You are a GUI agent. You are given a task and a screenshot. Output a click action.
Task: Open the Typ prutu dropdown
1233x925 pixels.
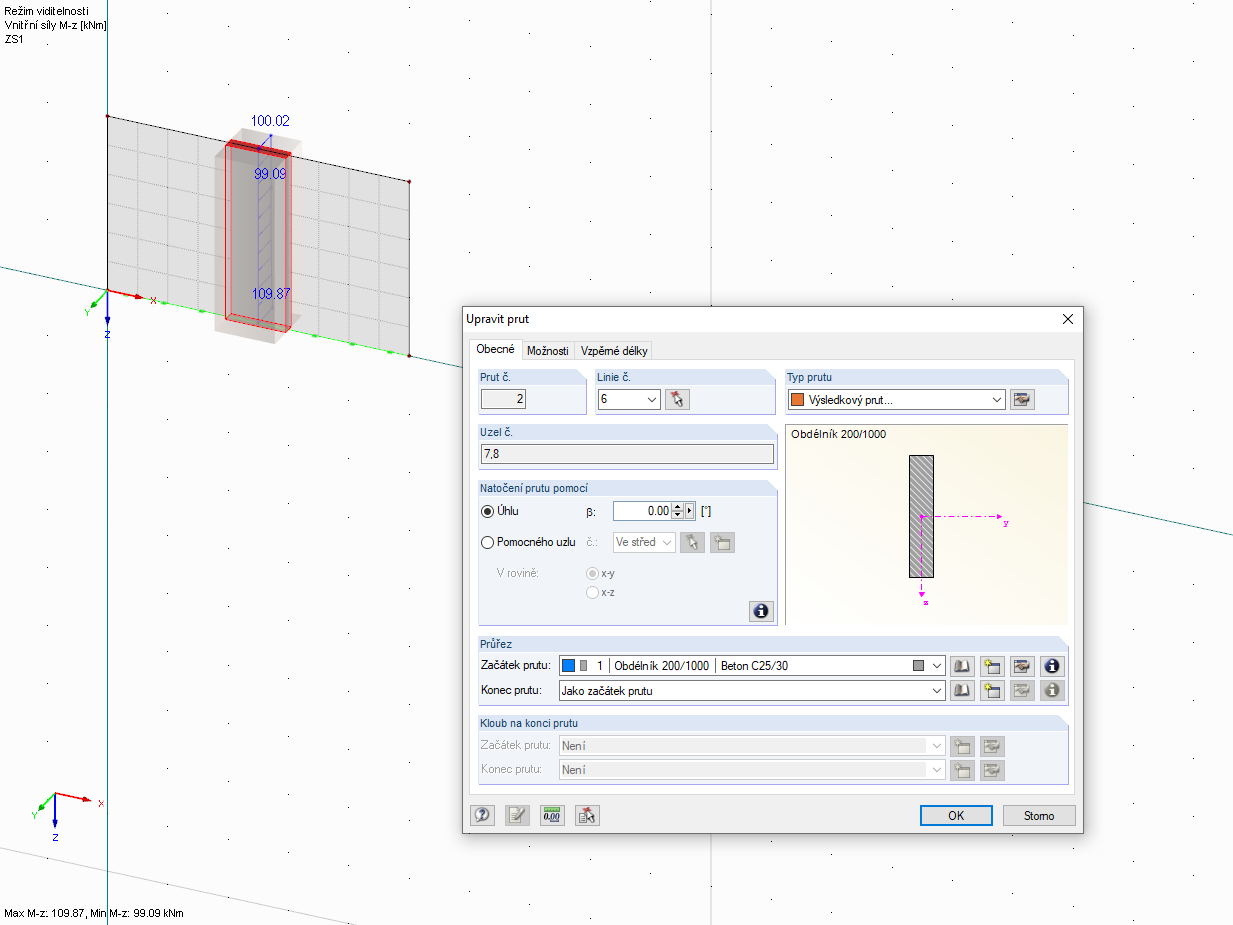point(996,400)
